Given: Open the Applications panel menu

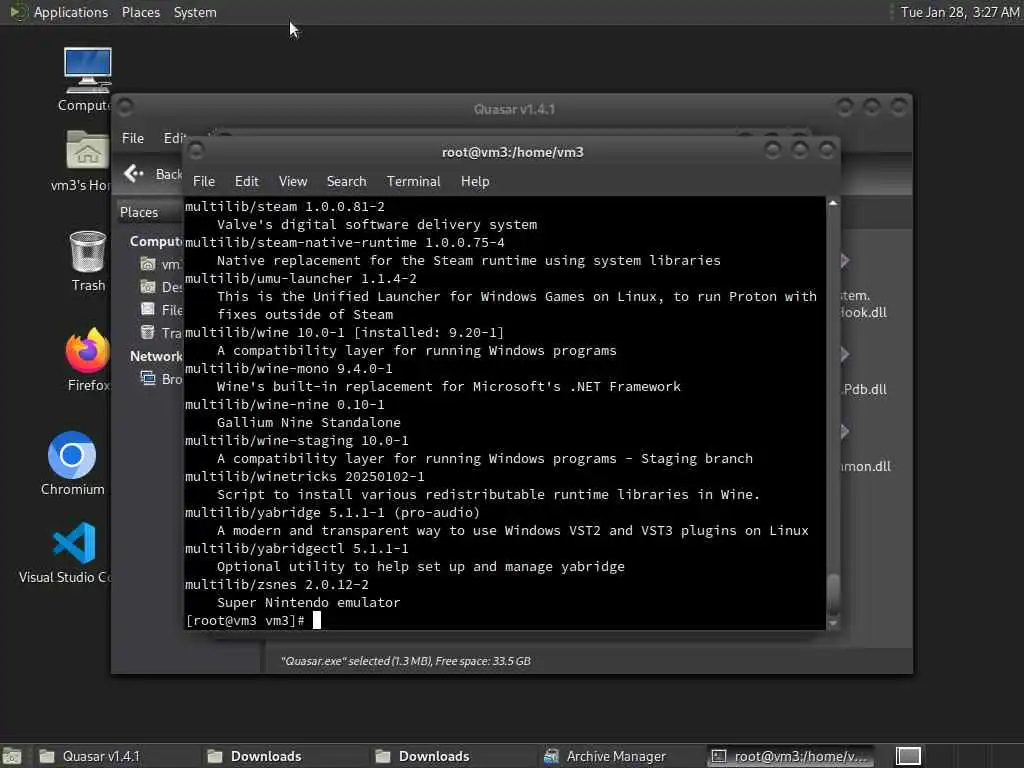Looking at the screenshot, I should pyautogui.click(x=71, y=12).
